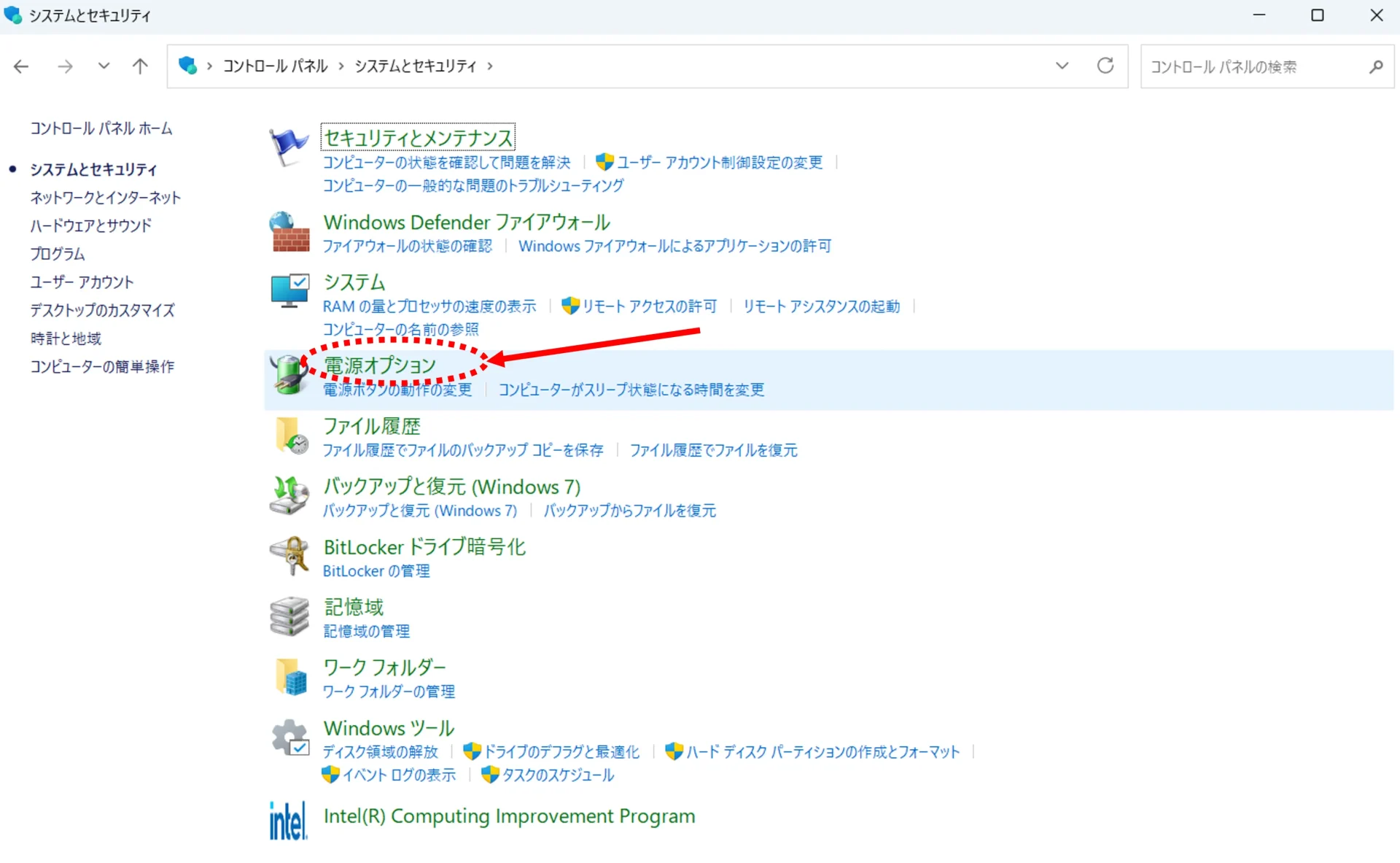The height and width of the screenshot is (863, 1400).
Task: Open 電源オプション heading link
Action: click(380, 365)
